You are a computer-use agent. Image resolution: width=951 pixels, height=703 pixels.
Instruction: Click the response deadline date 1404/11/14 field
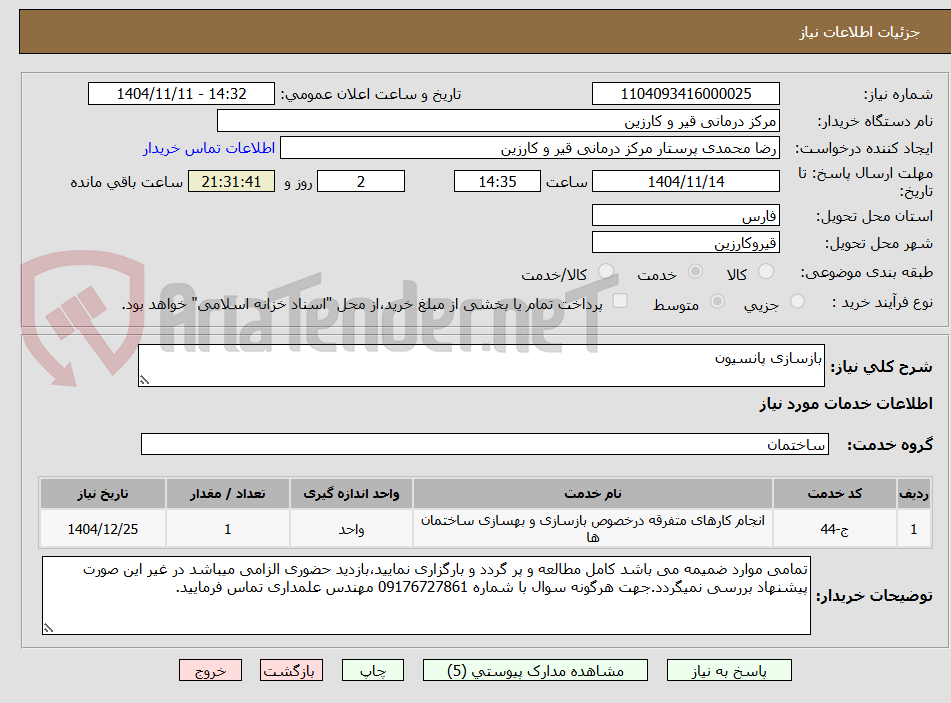pos(685,181)
